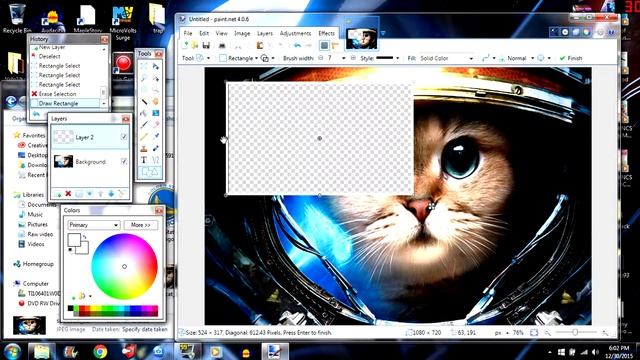This screenshot has height=360, width=640.
Task: Click the open image thumbnail tab
Action: pos(361,39)
